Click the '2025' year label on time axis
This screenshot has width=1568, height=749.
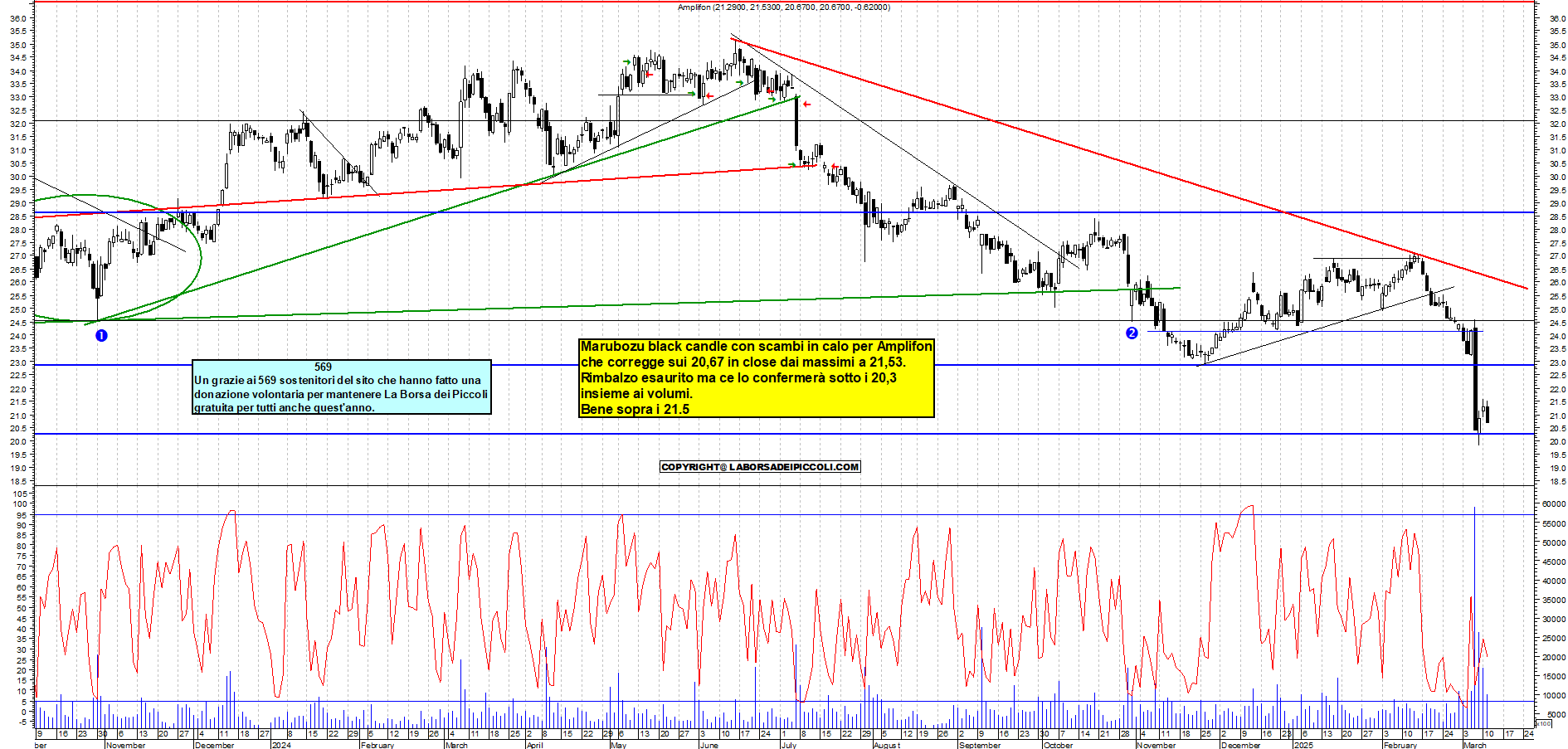(x=1304, y=745)
